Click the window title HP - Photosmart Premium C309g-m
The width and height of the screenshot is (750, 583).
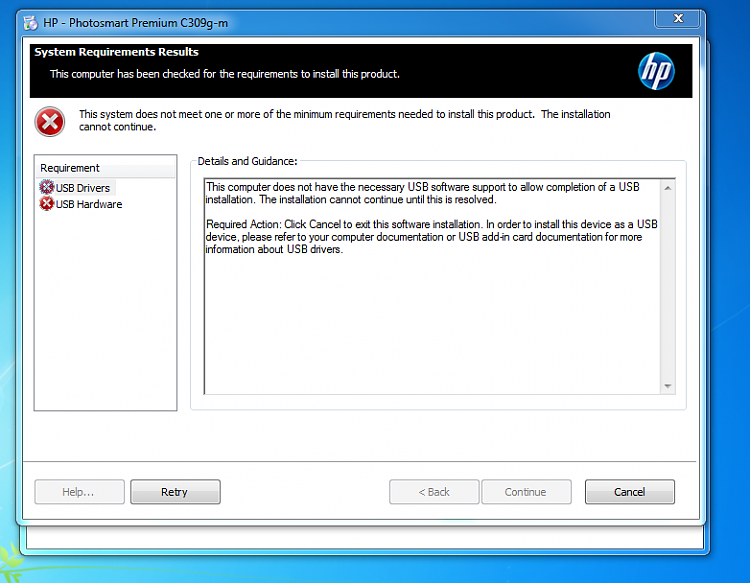coord(135,23)
